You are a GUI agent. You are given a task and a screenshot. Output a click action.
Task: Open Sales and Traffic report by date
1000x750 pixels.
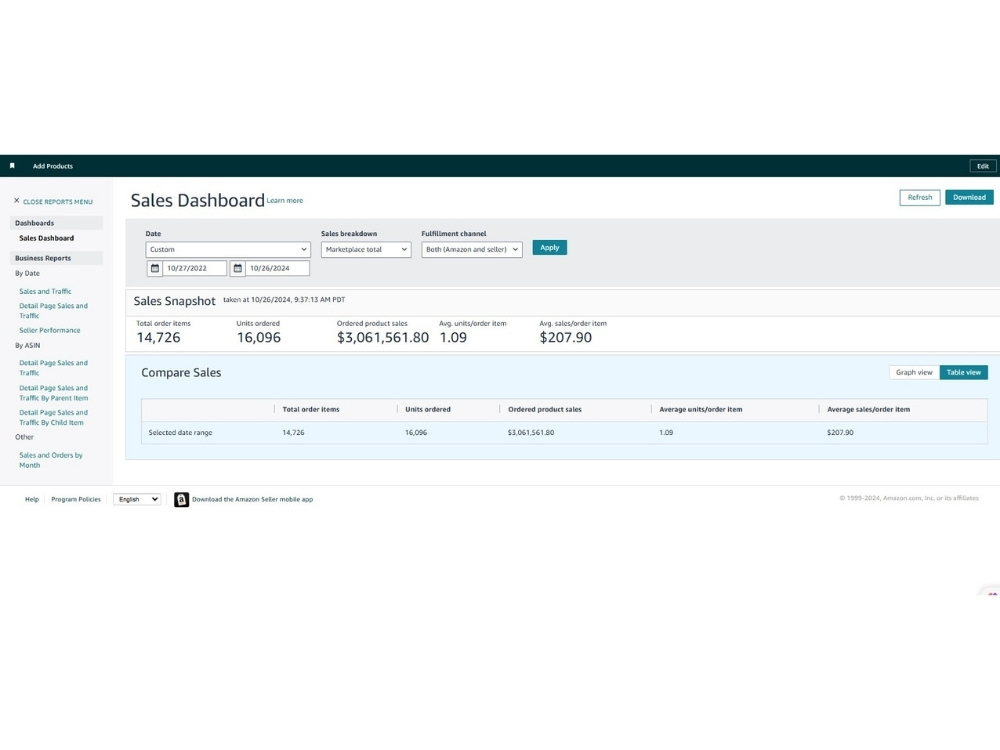coord(45,291)
